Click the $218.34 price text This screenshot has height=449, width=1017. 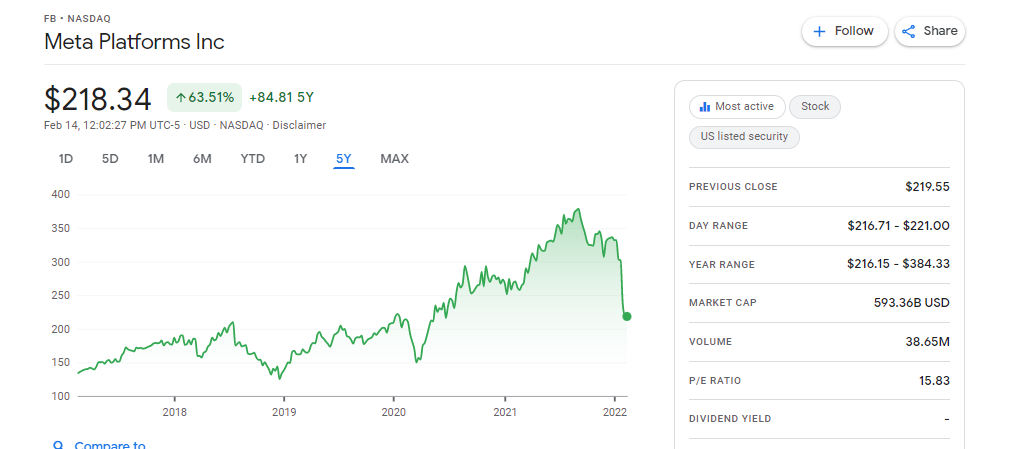pos(98,99)
